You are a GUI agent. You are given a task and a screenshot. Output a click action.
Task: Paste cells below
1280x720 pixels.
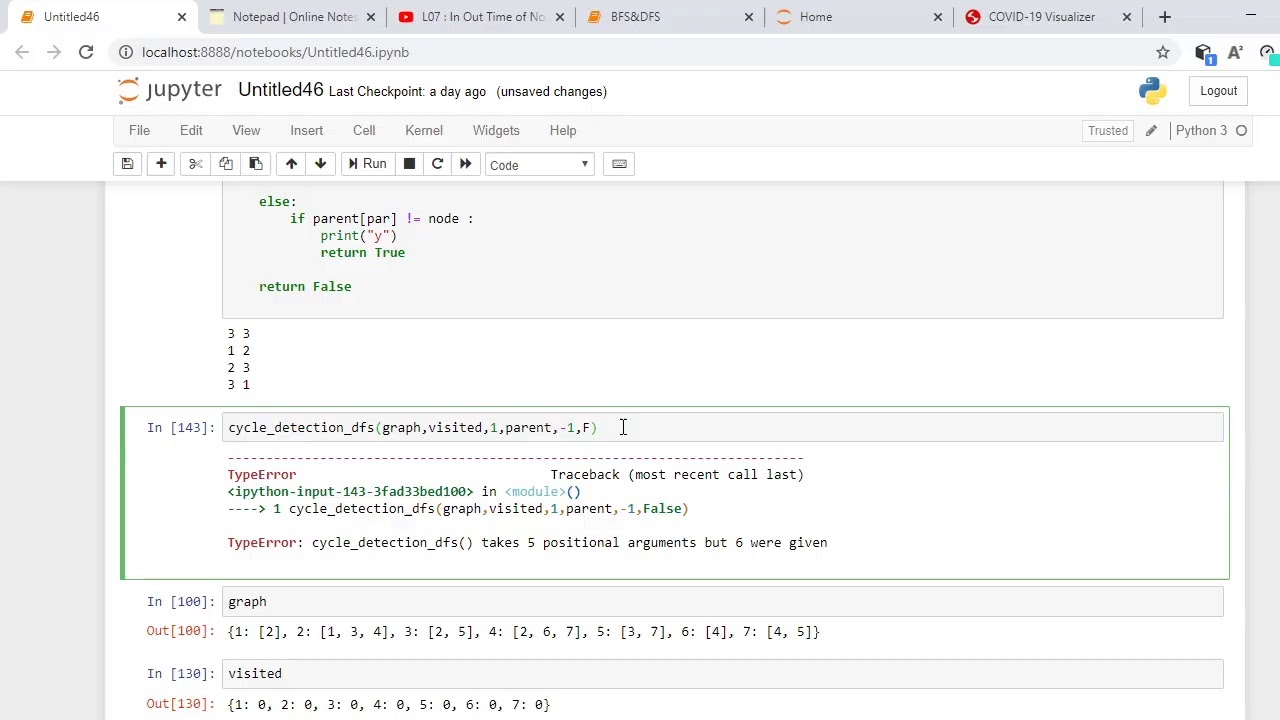pyautogui.click(x=256, y=164)
